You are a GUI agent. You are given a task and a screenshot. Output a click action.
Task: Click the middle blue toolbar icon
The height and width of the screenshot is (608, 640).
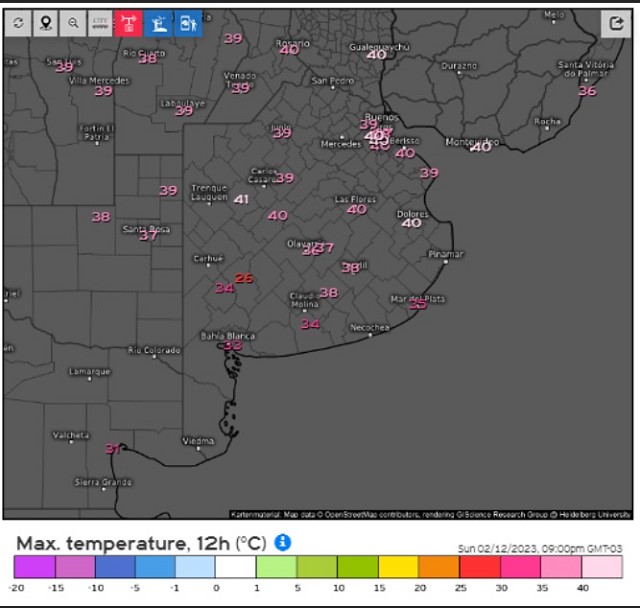160,23
